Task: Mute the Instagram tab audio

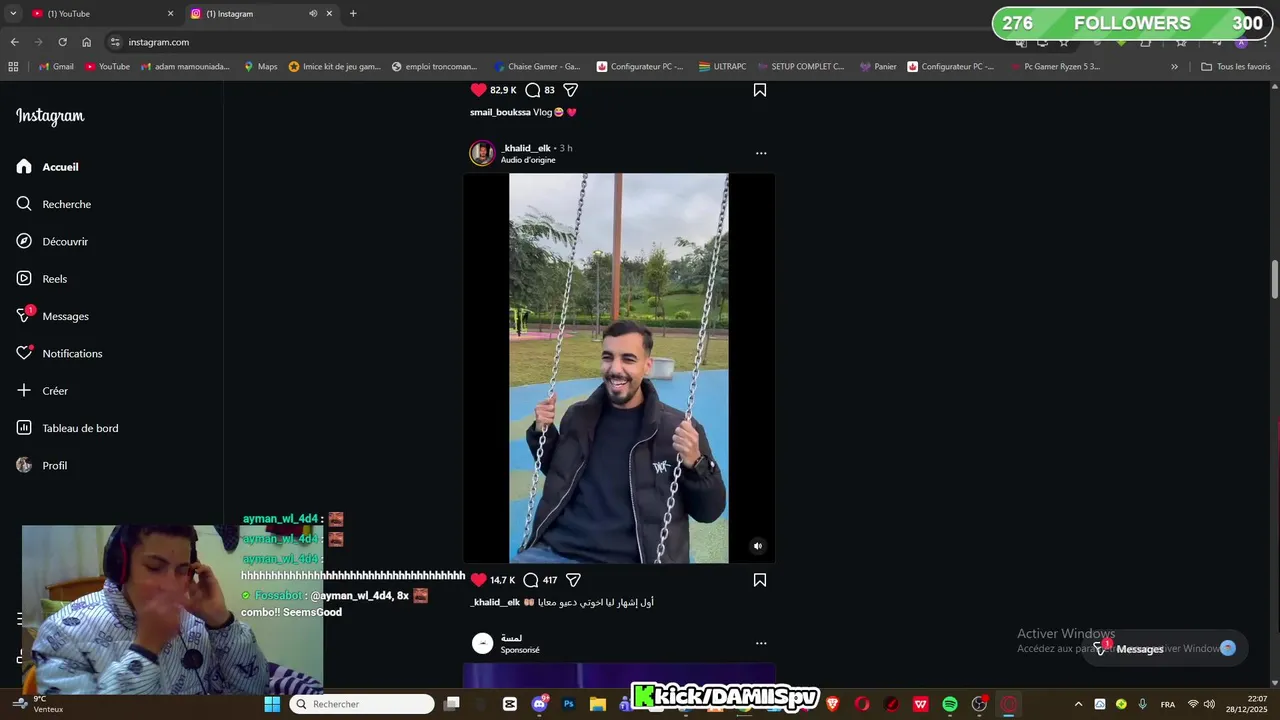Action: click(x=313, y=14)
